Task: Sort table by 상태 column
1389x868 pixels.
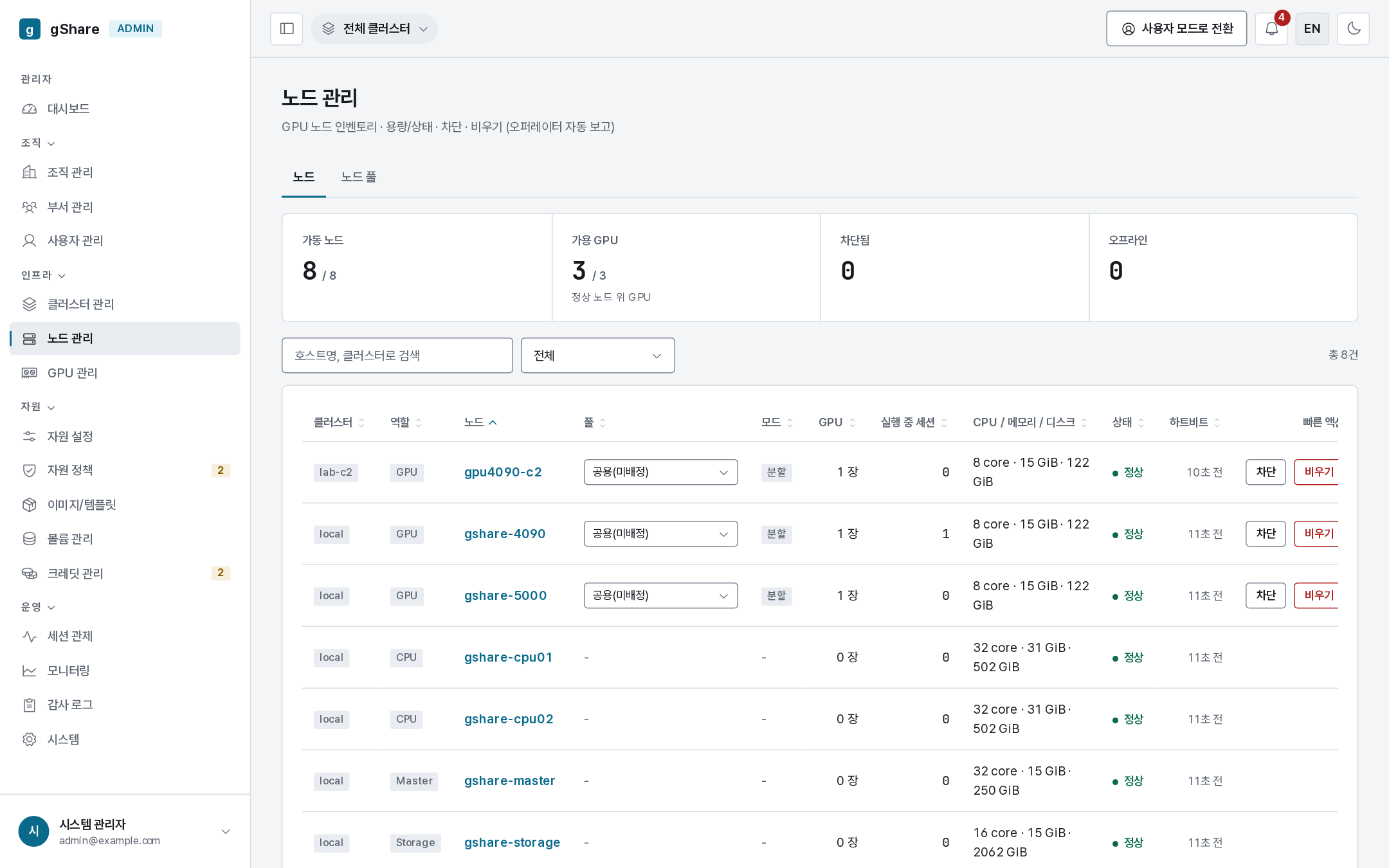Action: [x=1128, y=422]
